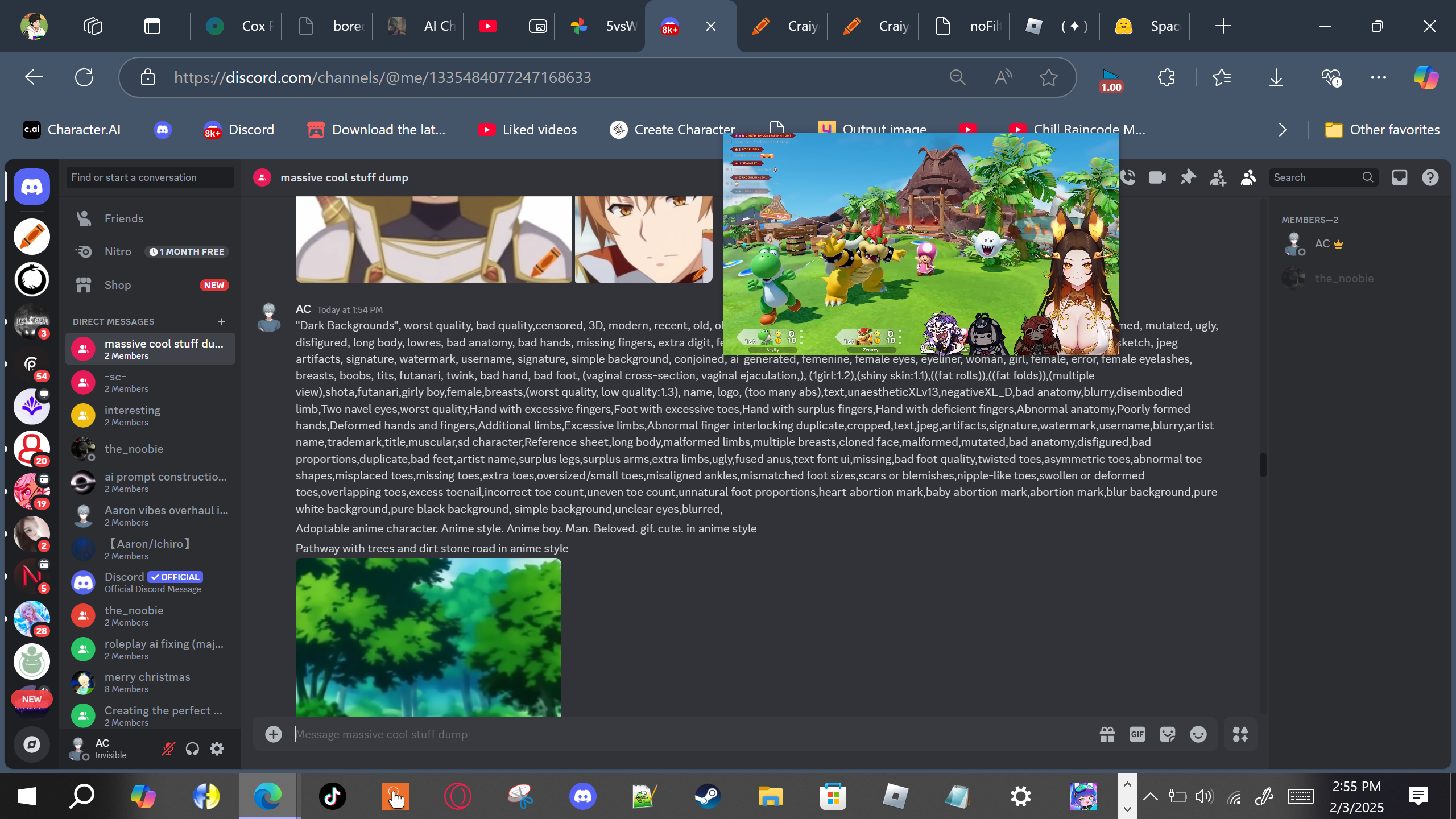
Task: Open the emoji picker
Action: (1198, 734)
